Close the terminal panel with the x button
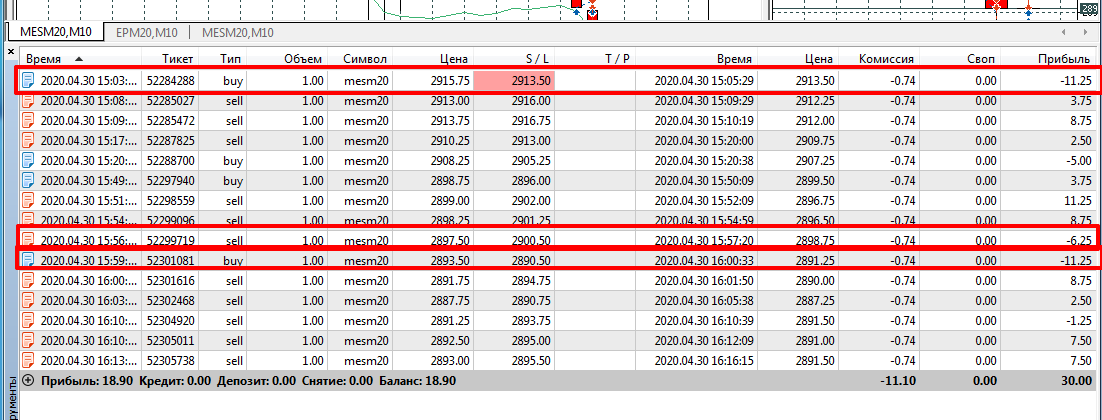This screenshot has width=1102, height=420. coord(11,51)
